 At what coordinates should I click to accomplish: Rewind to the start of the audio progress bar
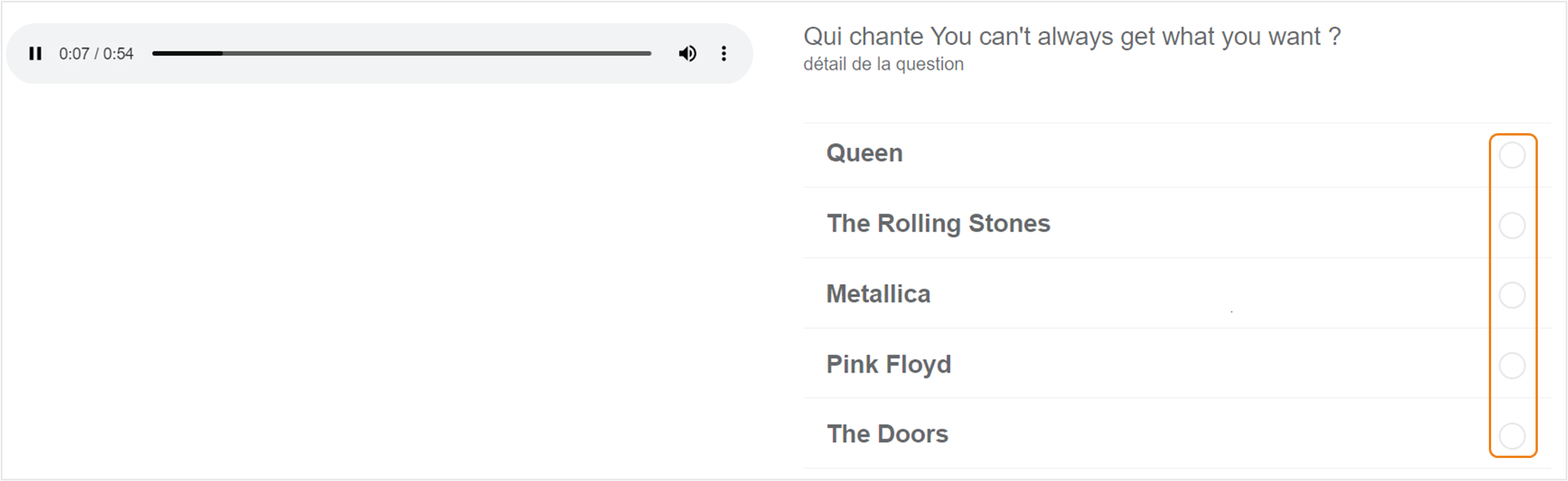click(154, 54)
